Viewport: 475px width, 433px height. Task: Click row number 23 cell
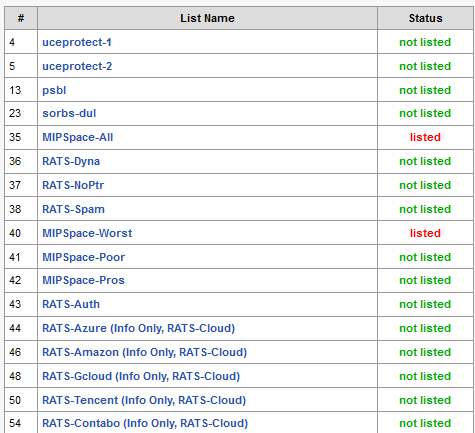coord(21,113)
